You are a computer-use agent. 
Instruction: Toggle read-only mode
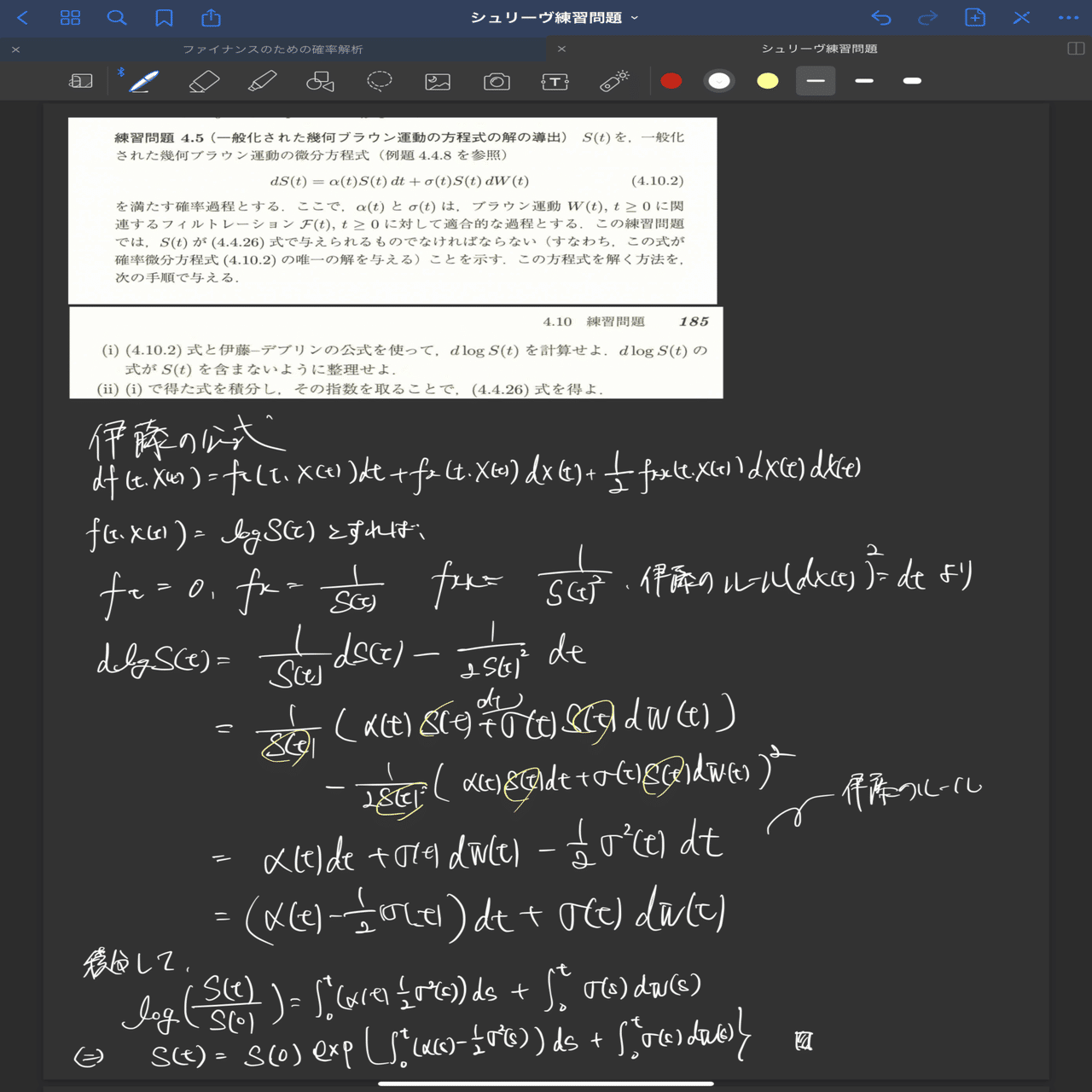[80, 81]
